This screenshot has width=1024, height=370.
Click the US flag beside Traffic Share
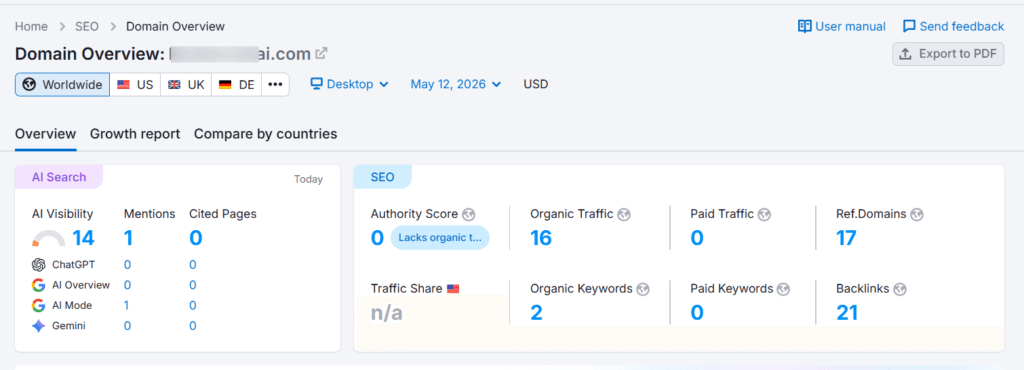(453, 288)
